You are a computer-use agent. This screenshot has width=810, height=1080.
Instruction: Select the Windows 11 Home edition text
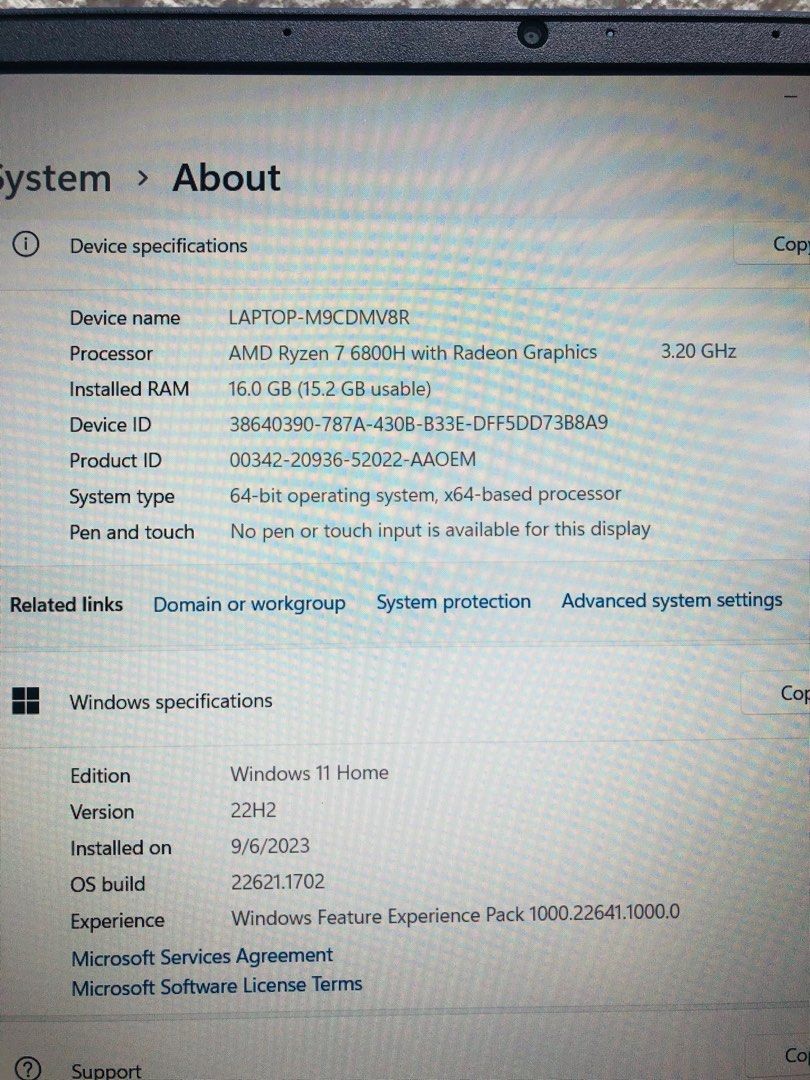coord(309,773)
